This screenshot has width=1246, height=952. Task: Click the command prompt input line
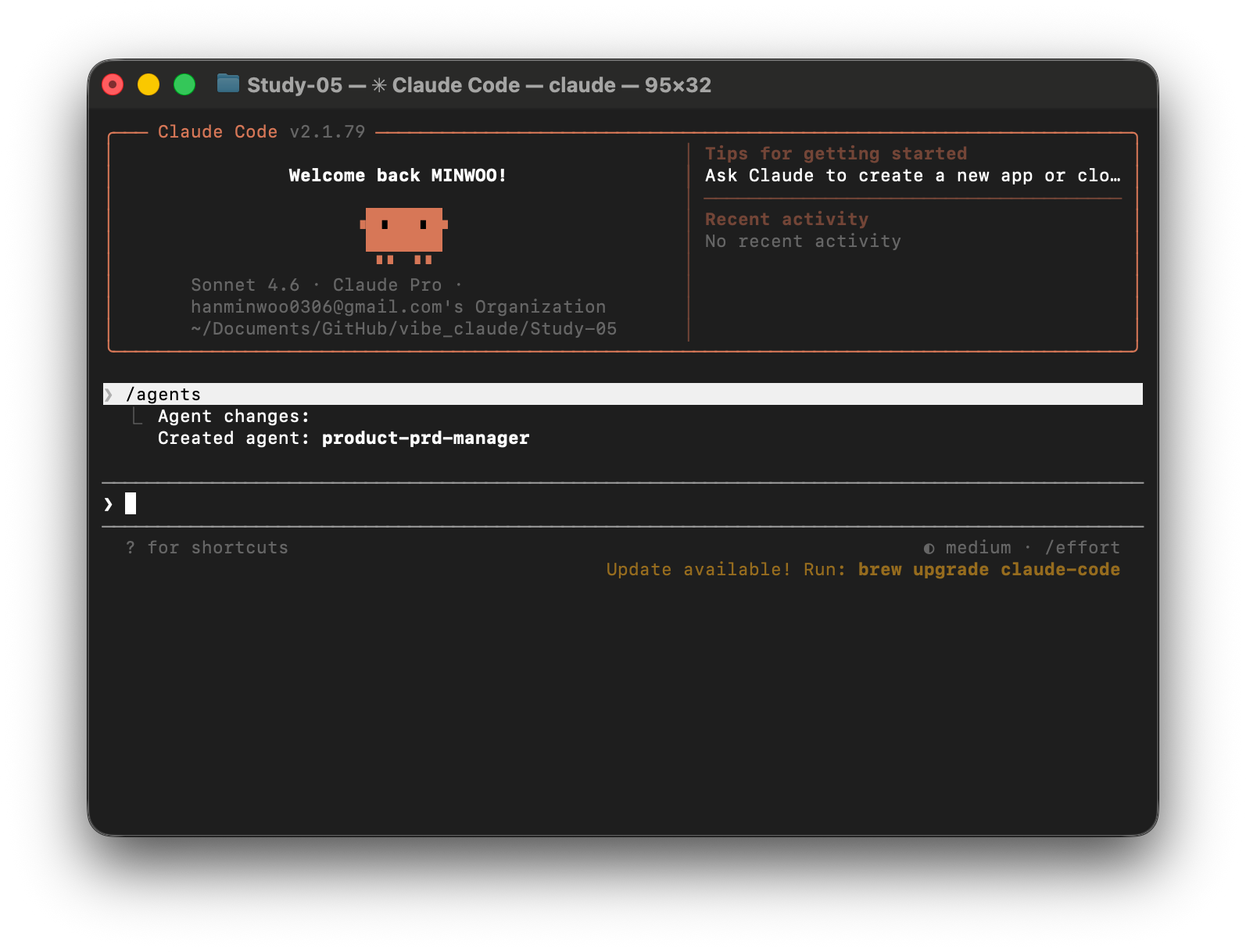[622, 504]
